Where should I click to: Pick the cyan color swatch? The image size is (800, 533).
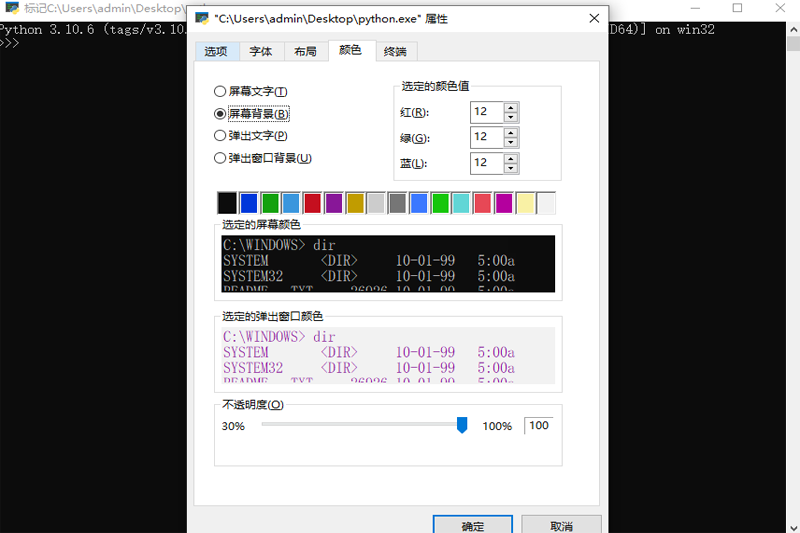[x=461, y=203]
